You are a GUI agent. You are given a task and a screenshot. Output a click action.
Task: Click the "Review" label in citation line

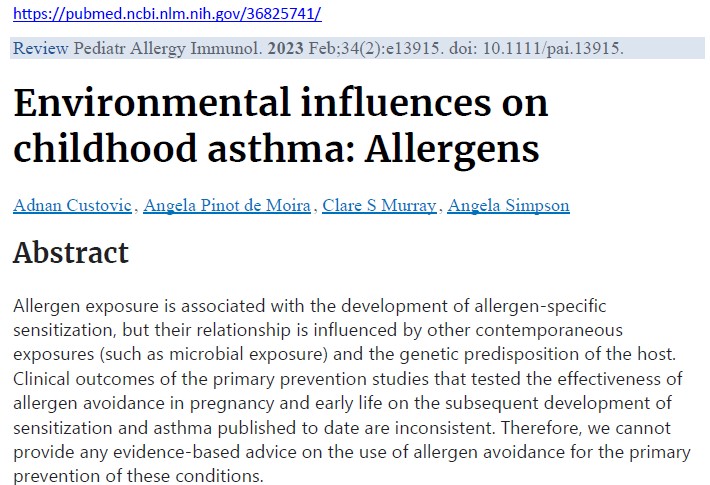(x=40, y=48)
